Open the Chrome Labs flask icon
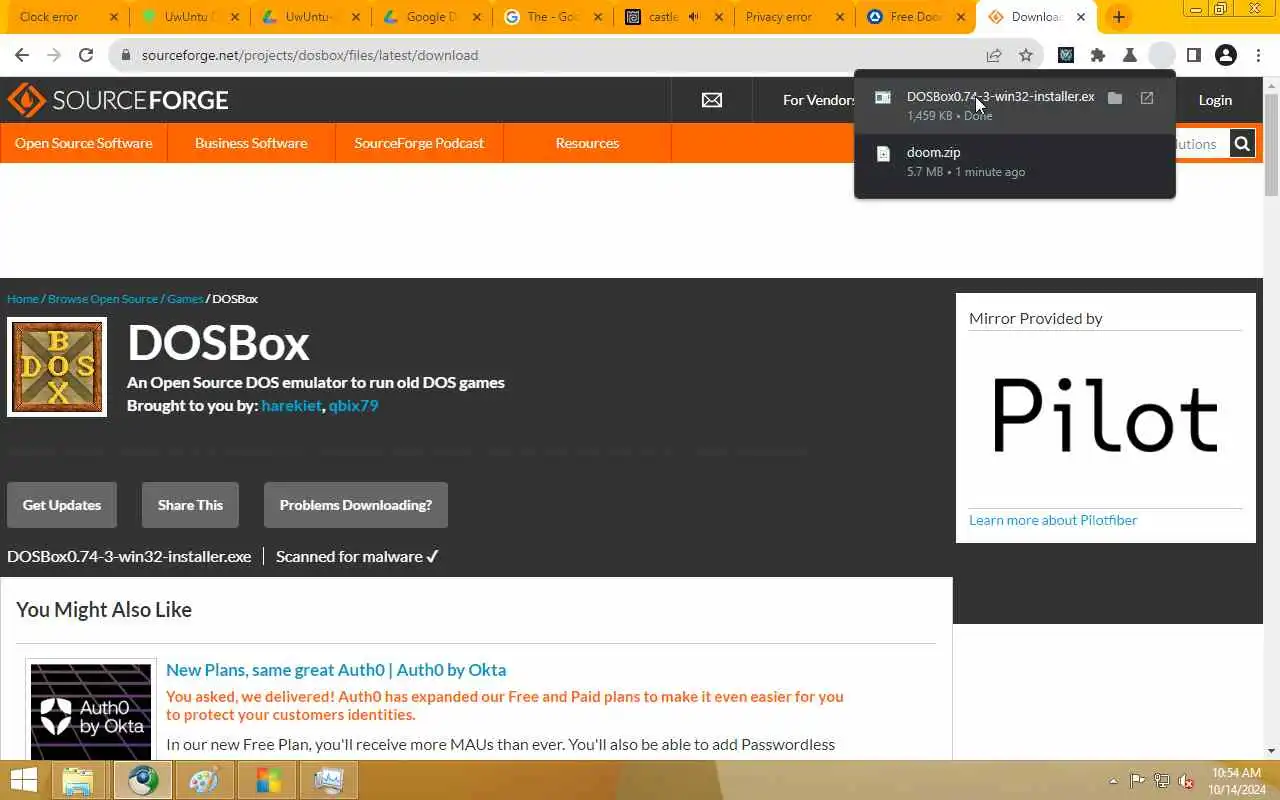 pos(1130,55)
